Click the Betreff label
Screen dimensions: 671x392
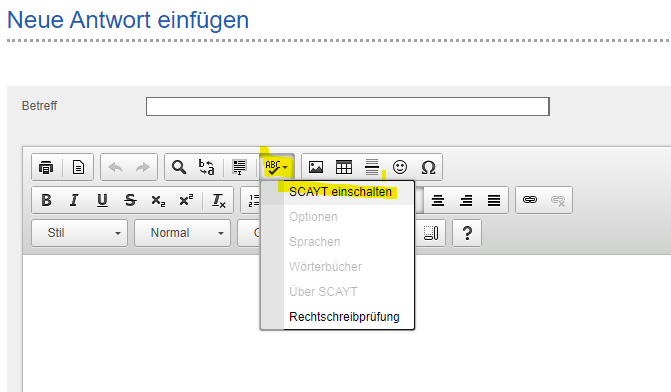39,106
